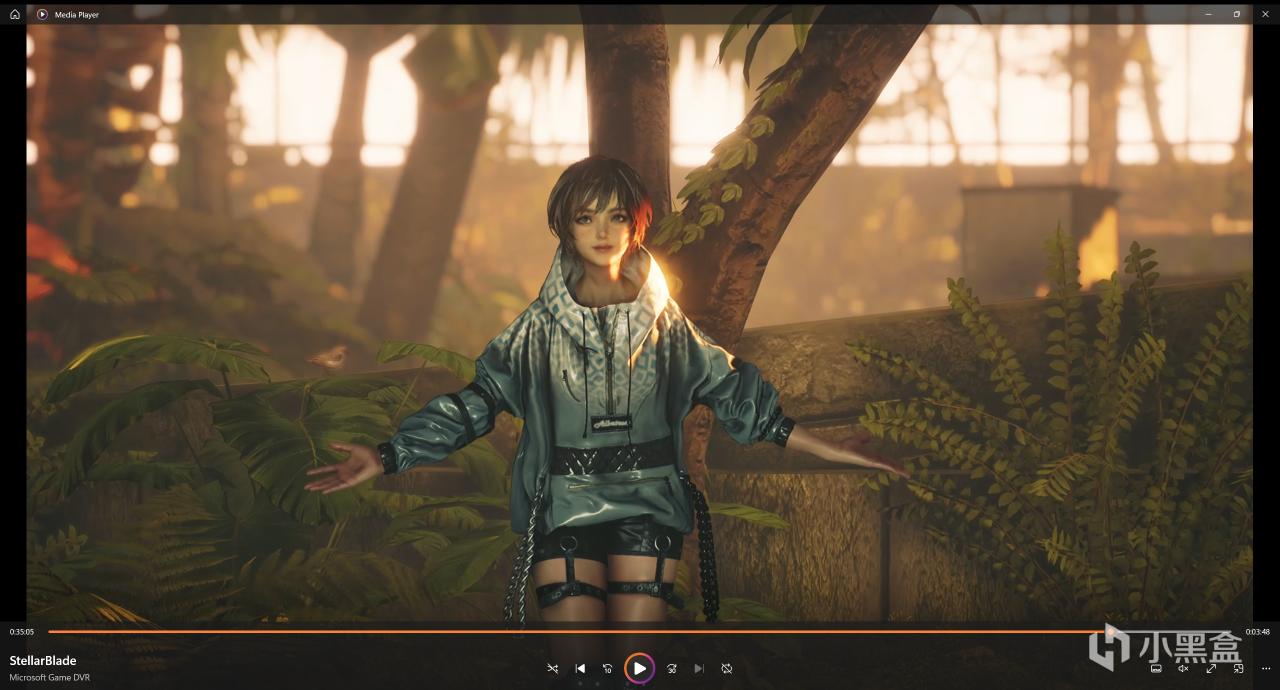Skip back 10 seconds
The width and height of the screenshot is (1280, 690).
point(607,668)
